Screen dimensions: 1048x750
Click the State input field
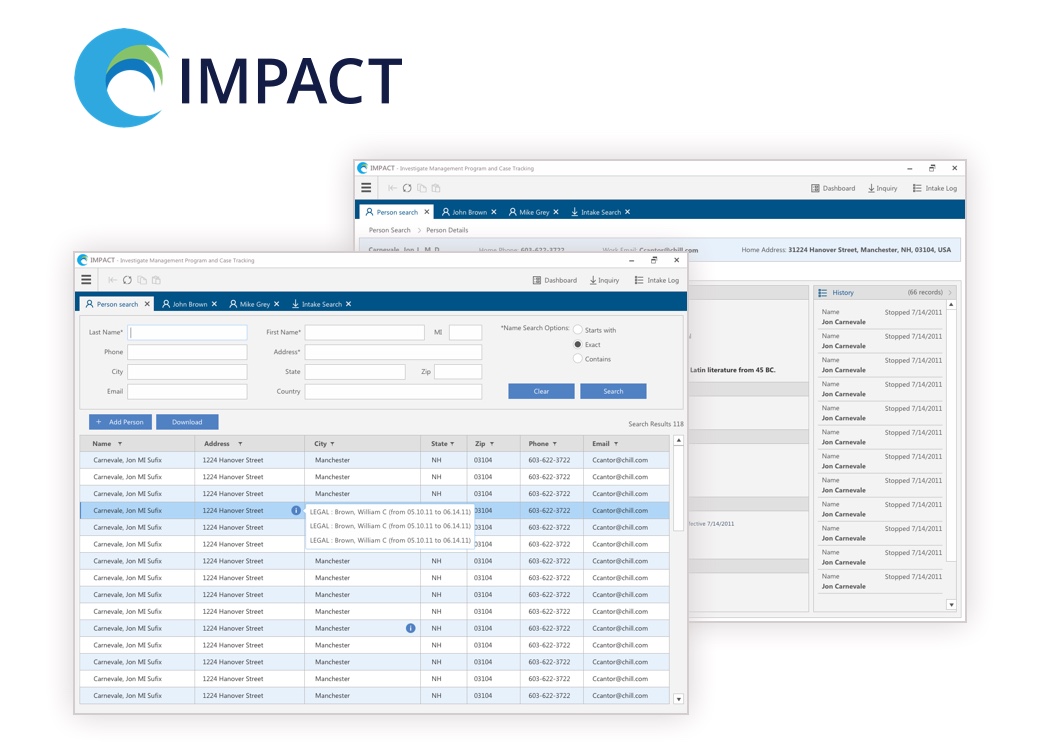[356, 372]
